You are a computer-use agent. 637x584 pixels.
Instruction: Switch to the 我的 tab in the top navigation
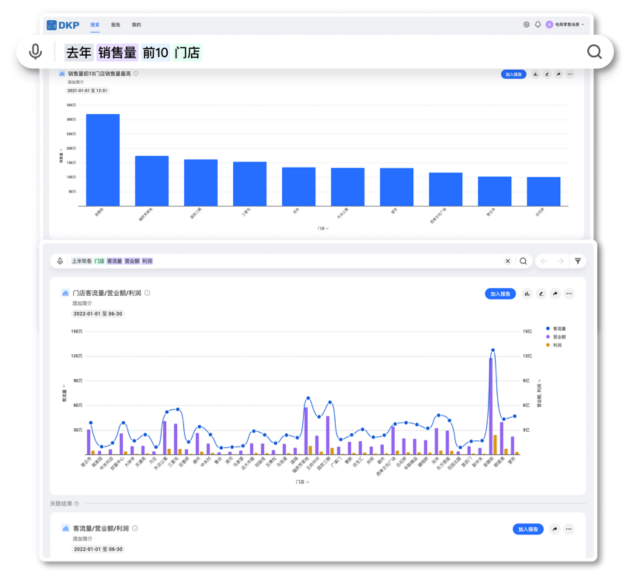coord(136,24)
